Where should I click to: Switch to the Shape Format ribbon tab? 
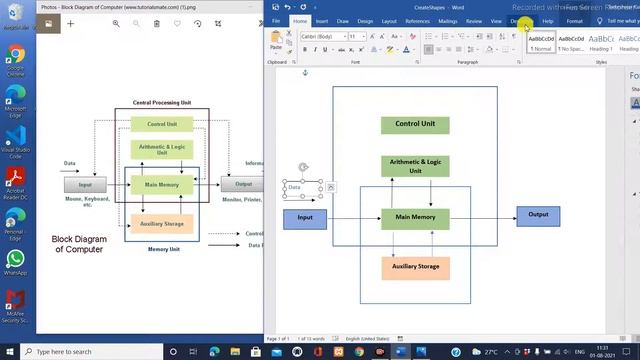tap(574, 21)
